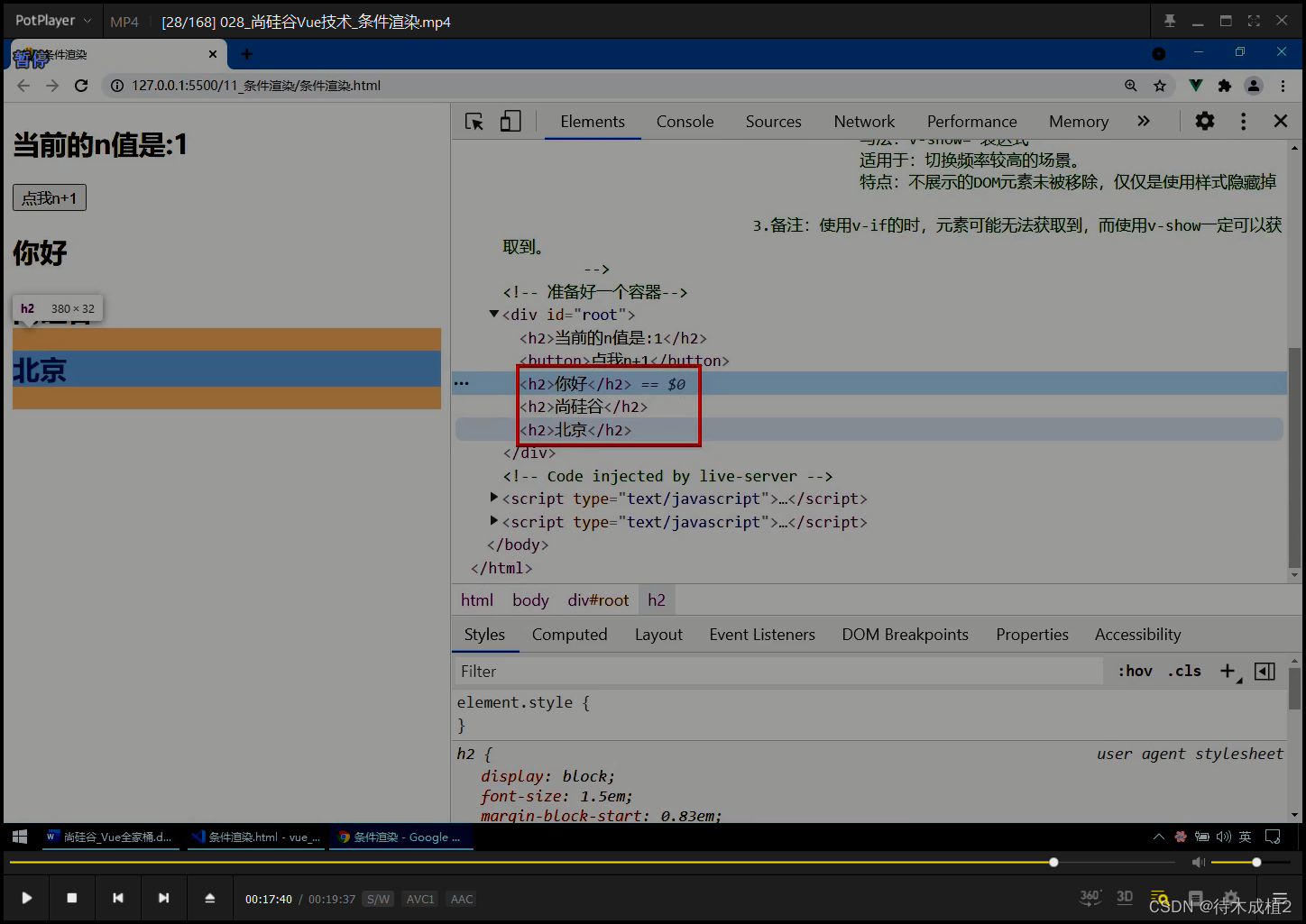Show more DevTools tabs chevron
This screenshot has width=1306, height=924.
tap(1144, 121)
